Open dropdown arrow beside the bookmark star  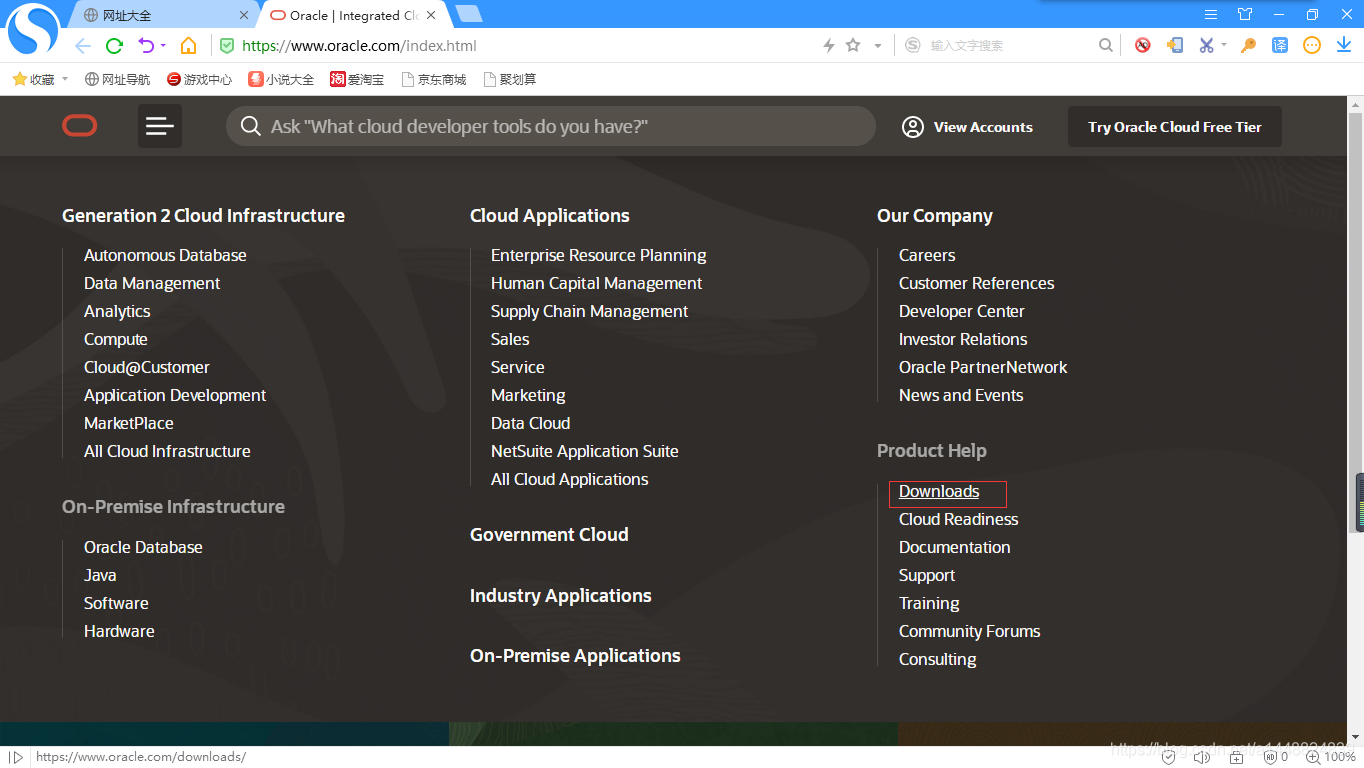coord(878,46)
